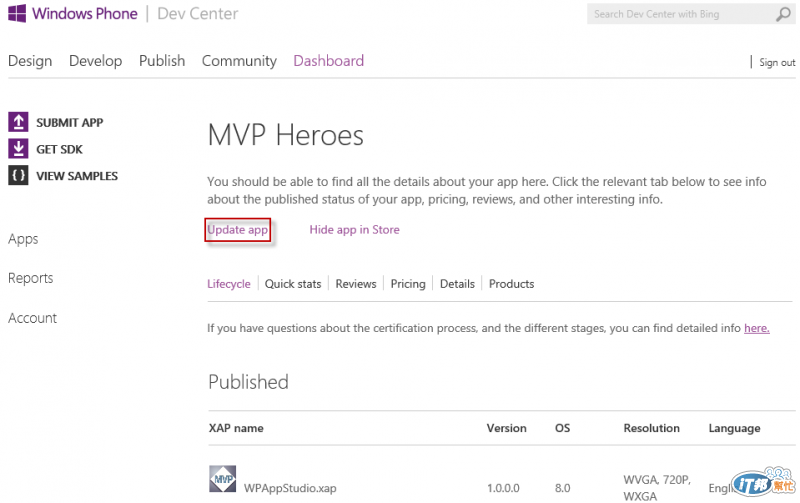Click Hide app in Store link

354,230
